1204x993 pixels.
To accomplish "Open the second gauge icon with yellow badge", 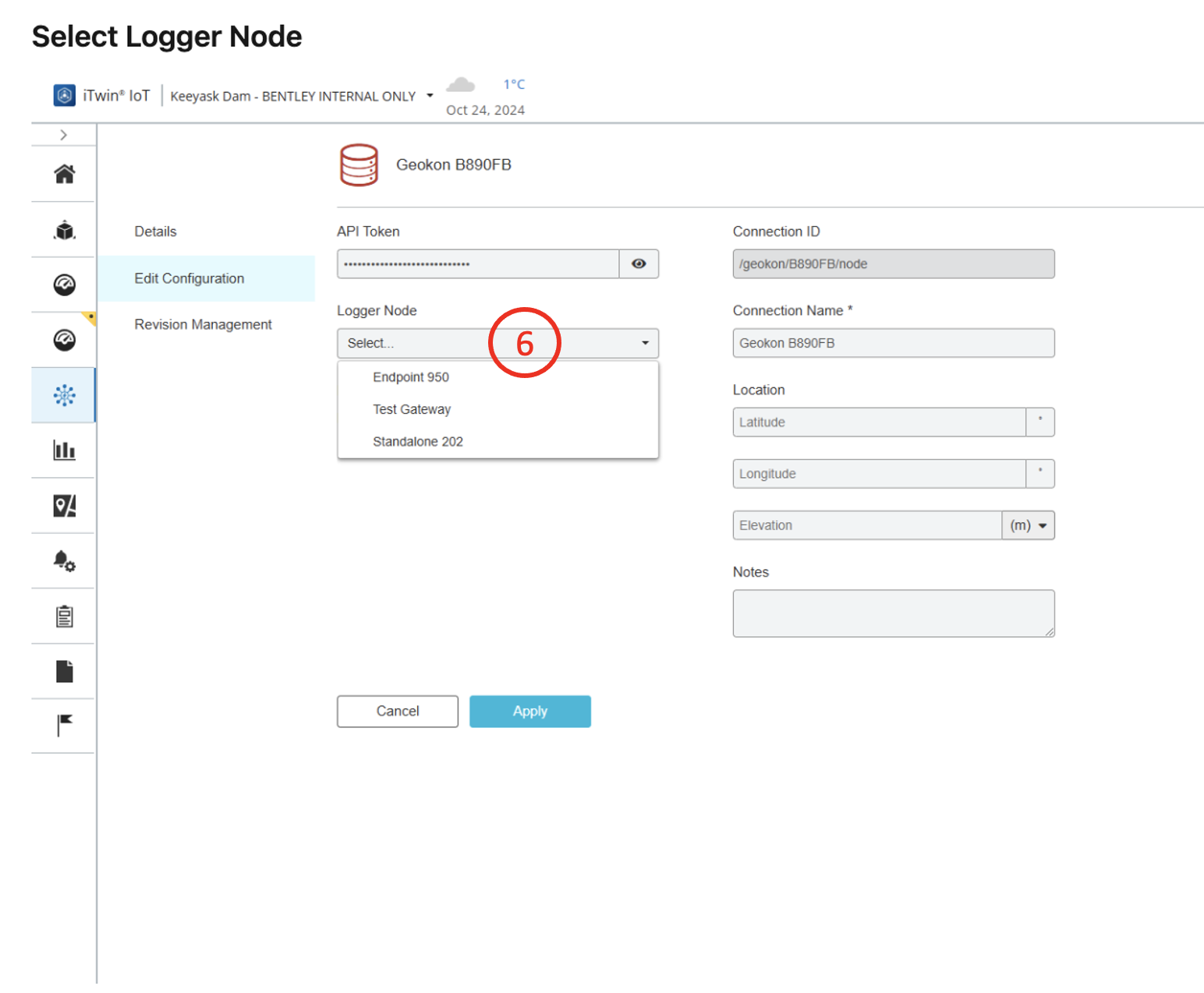I will (65, 340).
